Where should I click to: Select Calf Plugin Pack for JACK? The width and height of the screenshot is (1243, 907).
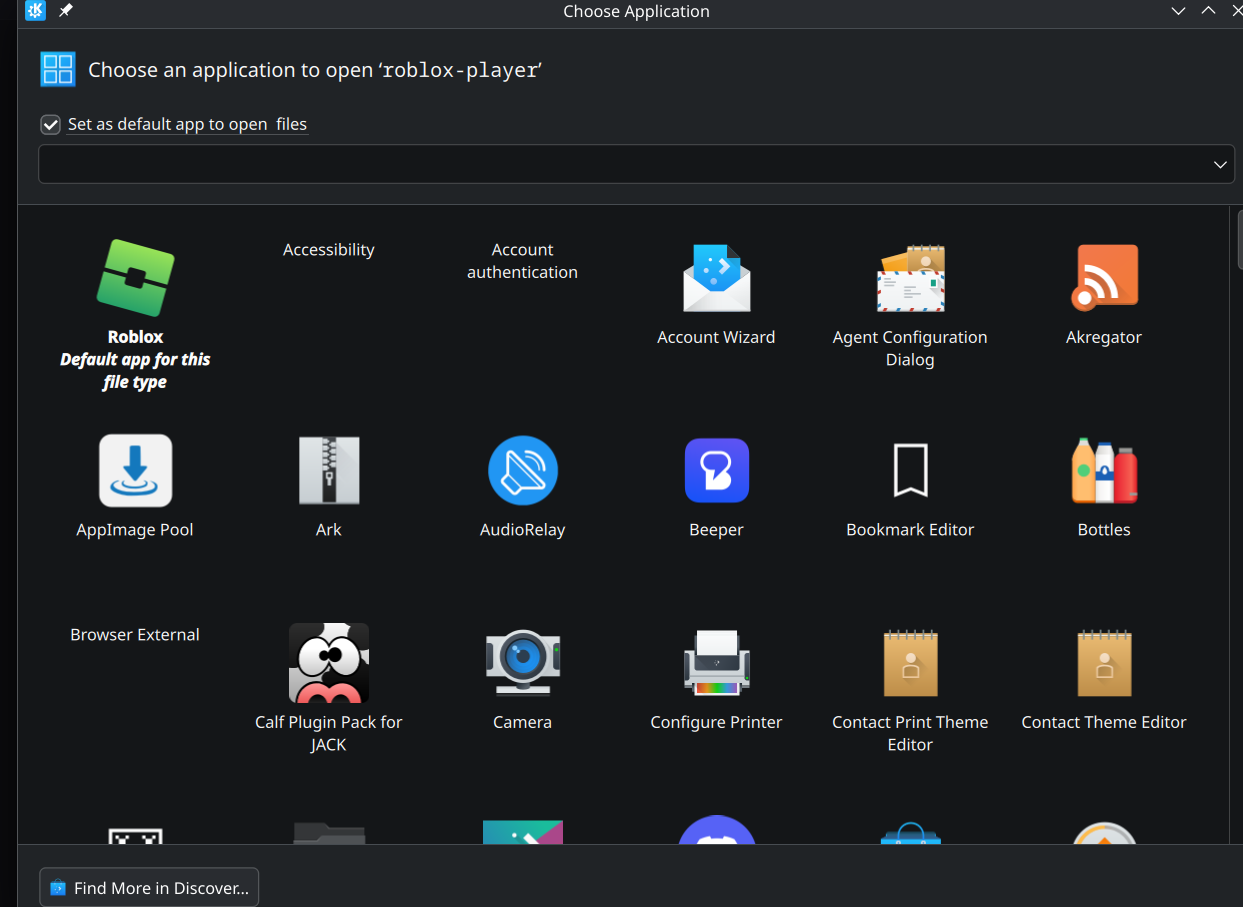pyautogui.click(x=328, y=663)
